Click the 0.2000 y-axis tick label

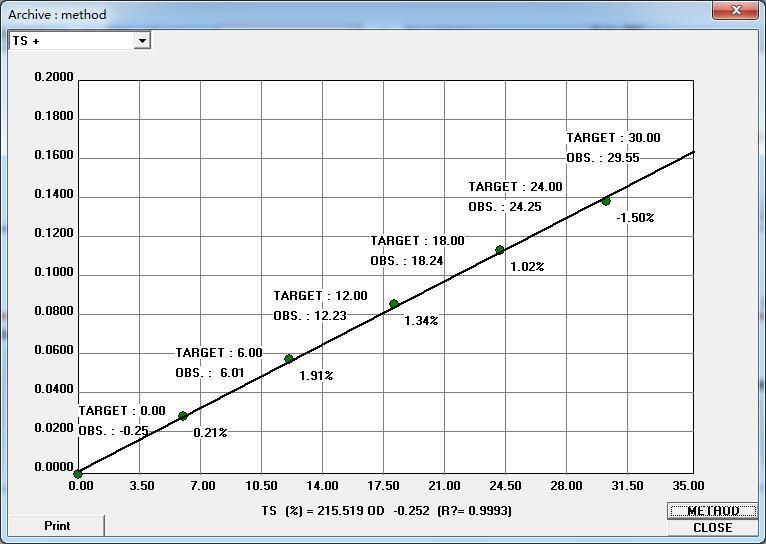click(x=54, y=77)
